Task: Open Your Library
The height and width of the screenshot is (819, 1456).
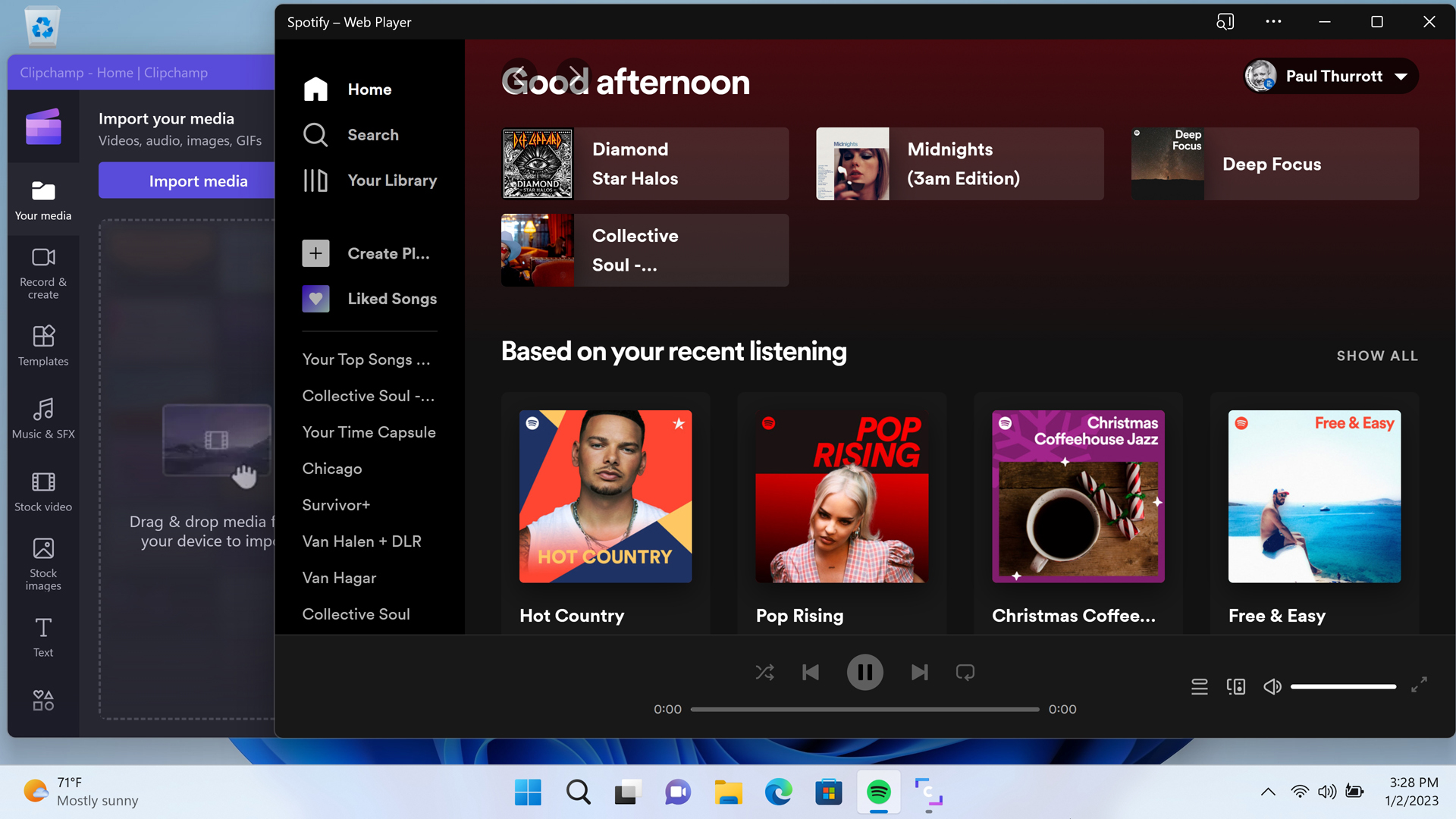Action: click(391, 180)
